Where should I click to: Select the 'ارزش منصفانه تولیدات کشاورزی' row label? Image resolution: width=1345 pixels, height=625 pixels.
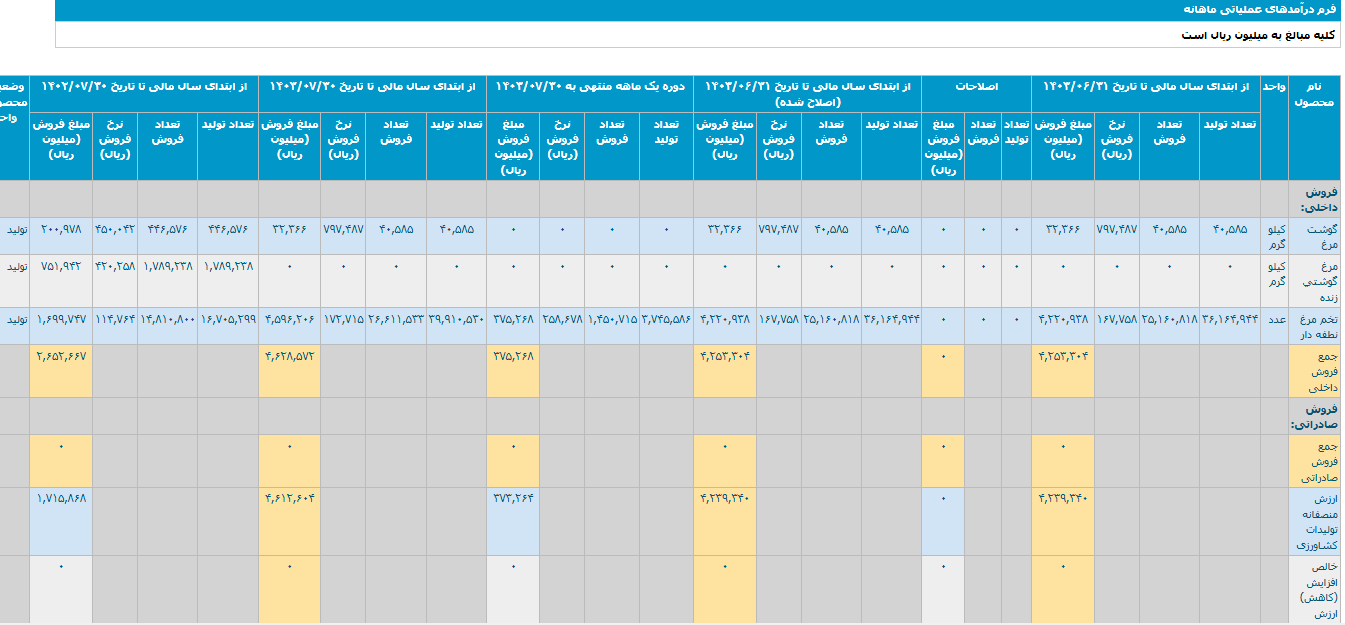coord(1313,521)
